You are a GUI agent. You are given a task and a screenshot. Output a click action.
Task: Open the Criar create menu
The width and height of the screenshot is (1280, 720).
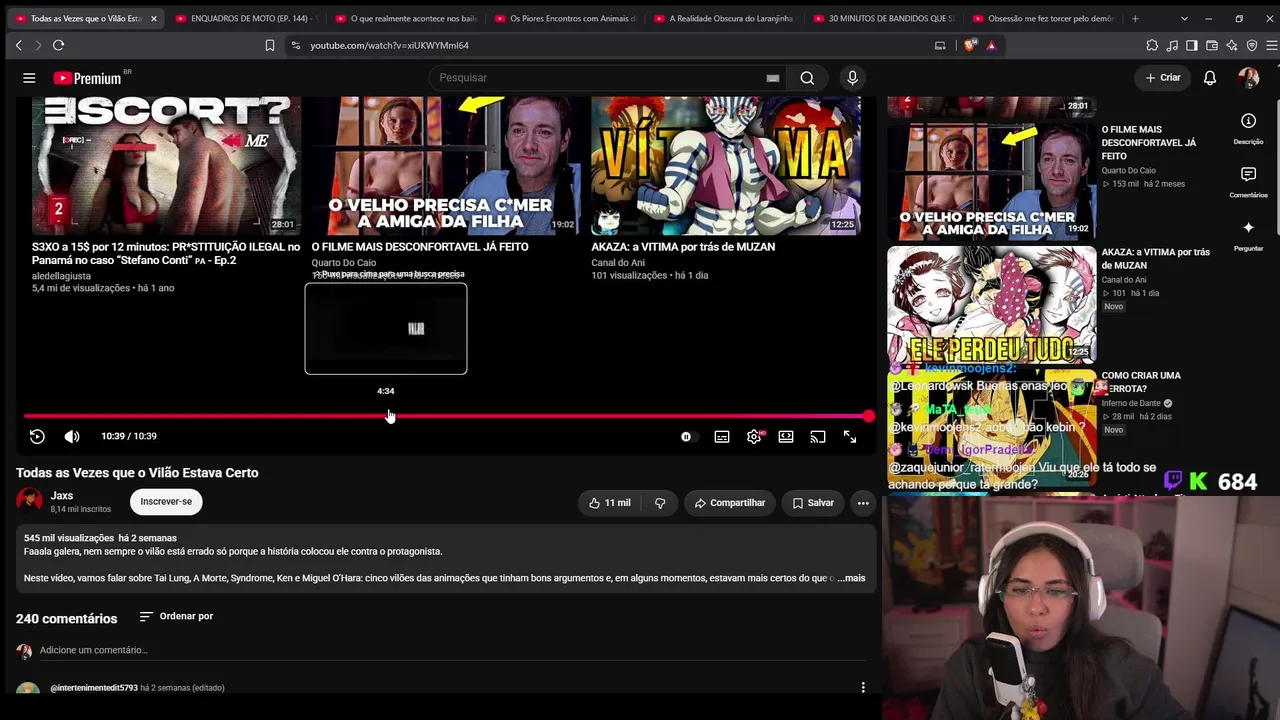tap(1163, 78)
